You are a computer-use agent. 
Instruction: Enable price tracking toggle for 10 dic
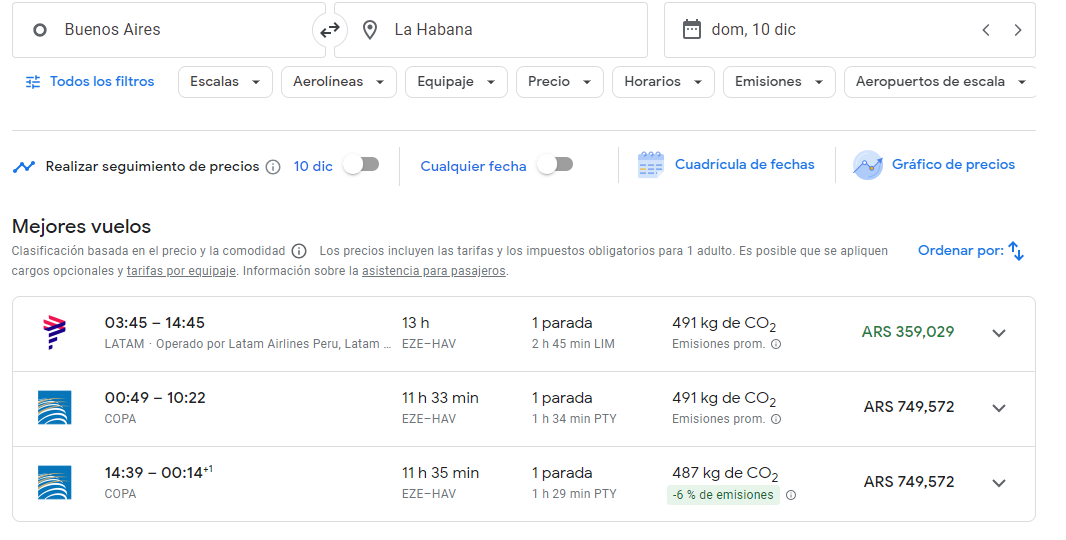361,165
